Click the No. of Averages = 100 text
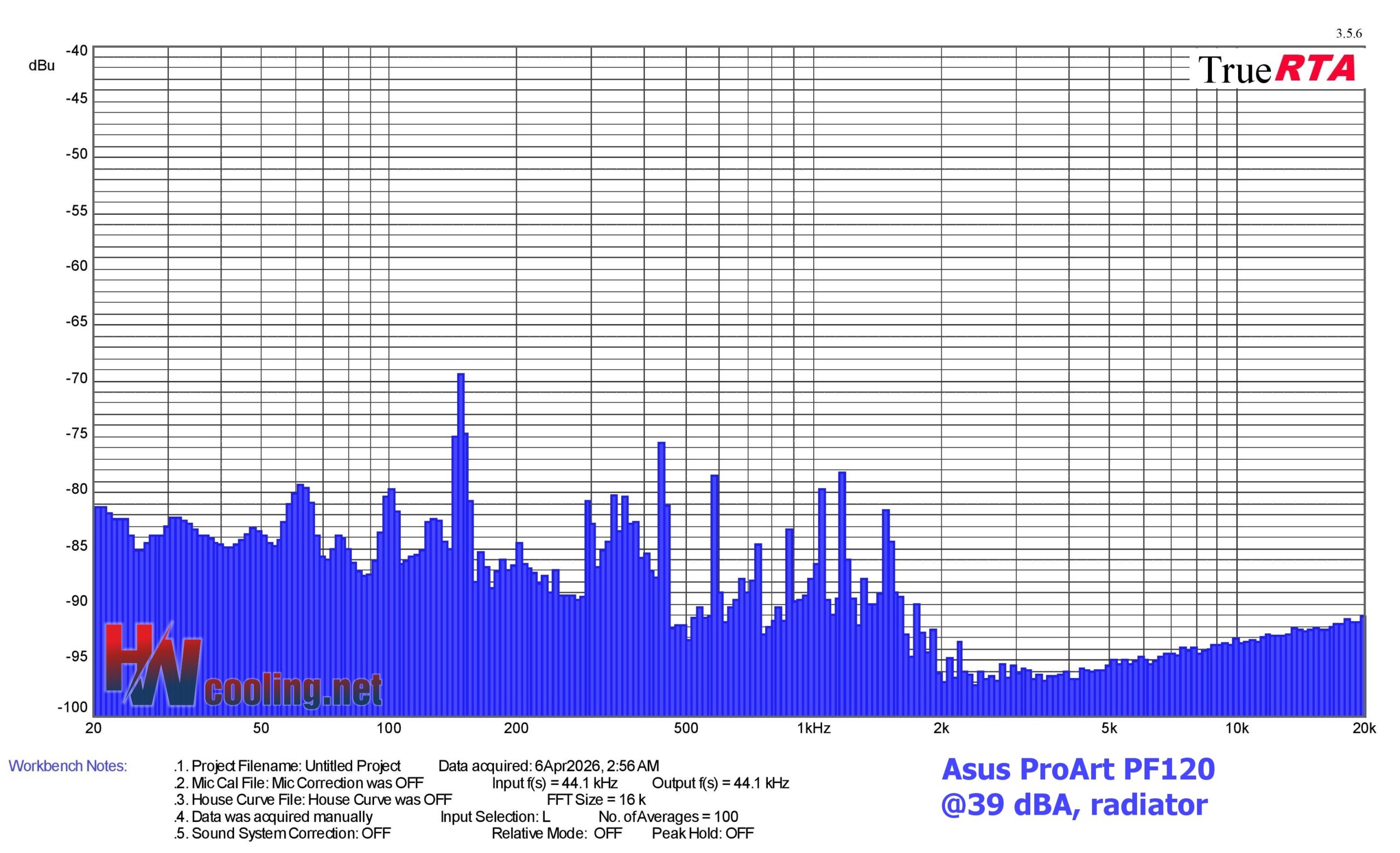The height and width of the screenshot is (853, 1400). pos(668,817)
